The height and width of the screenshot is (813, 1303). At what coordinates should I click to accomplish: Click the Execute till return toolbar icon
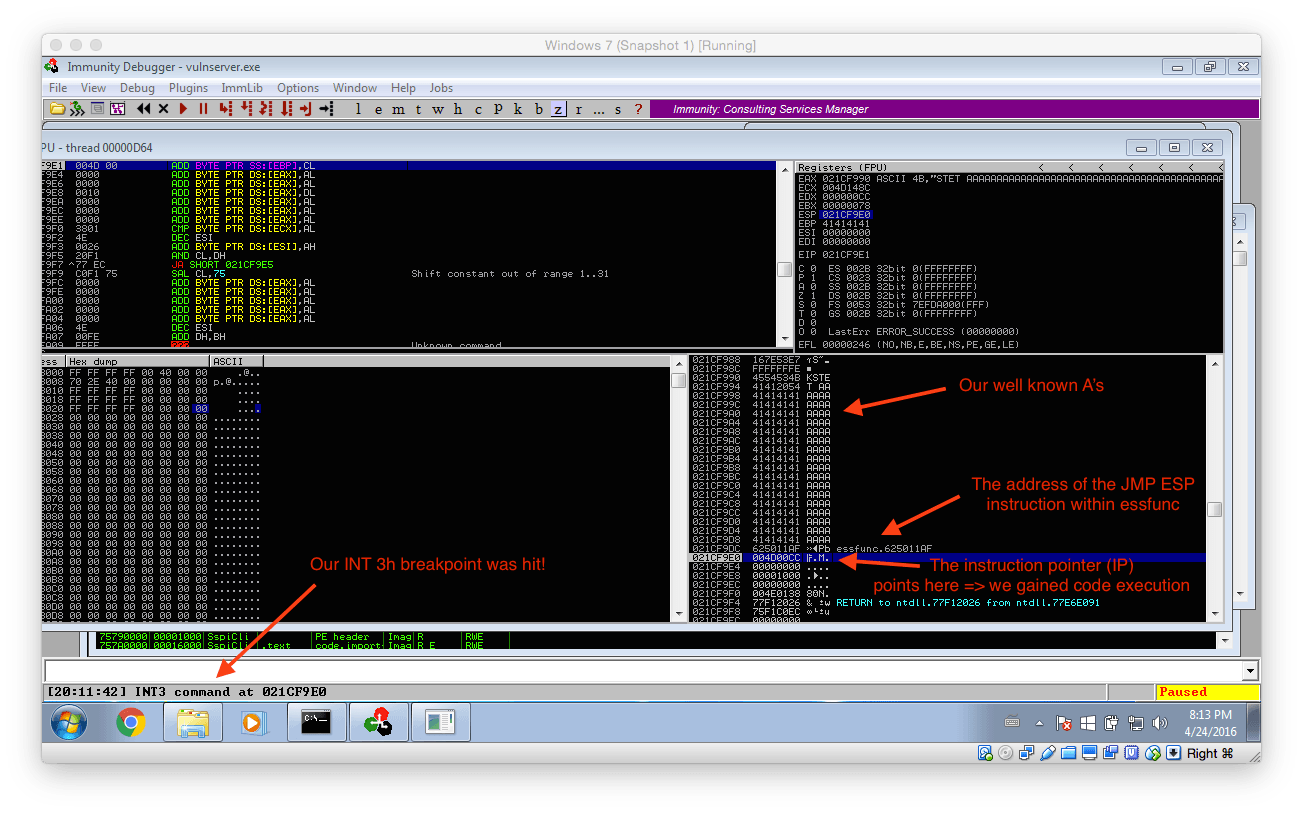point(305,109)
